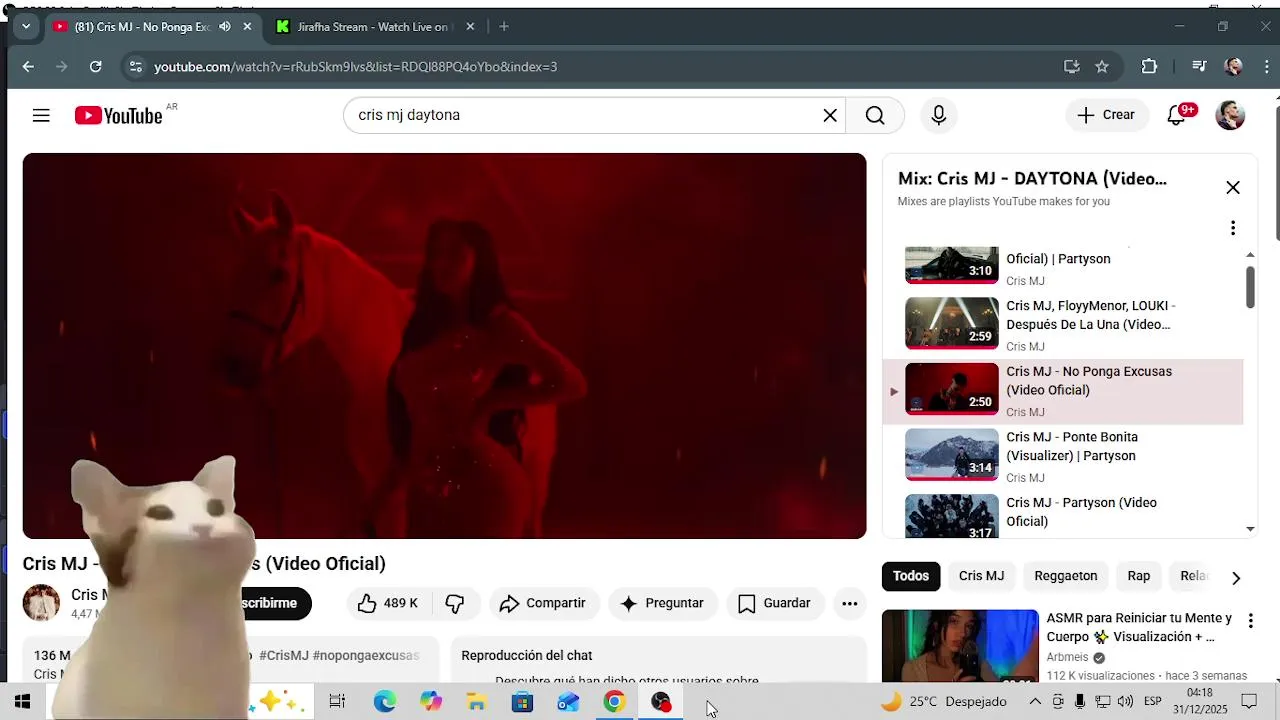
Task: Select the Todos filter chip
Action: pos(911,576)
